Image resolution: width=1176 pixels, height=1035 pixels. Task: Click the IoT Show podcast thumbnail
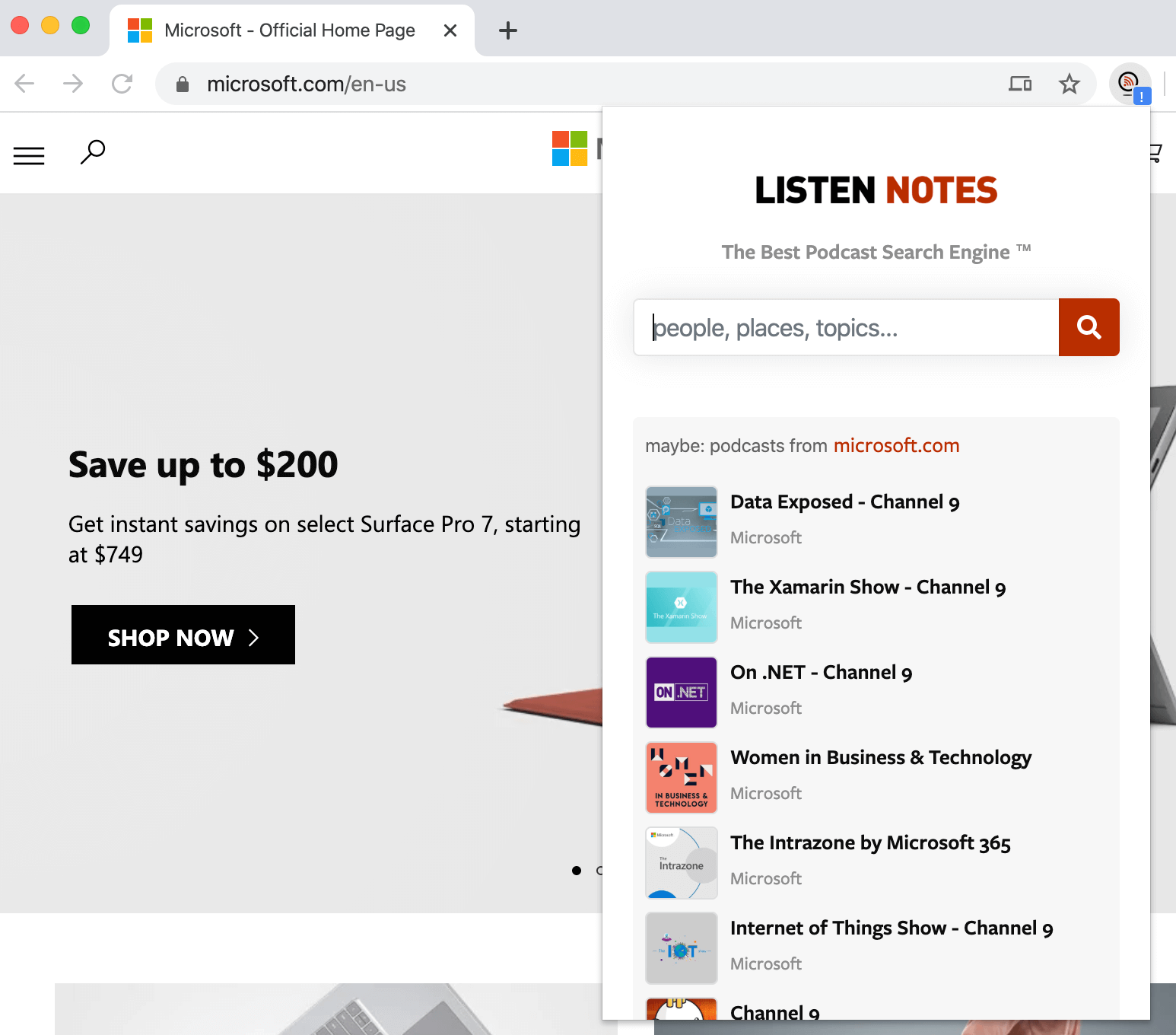coord(682,948)
